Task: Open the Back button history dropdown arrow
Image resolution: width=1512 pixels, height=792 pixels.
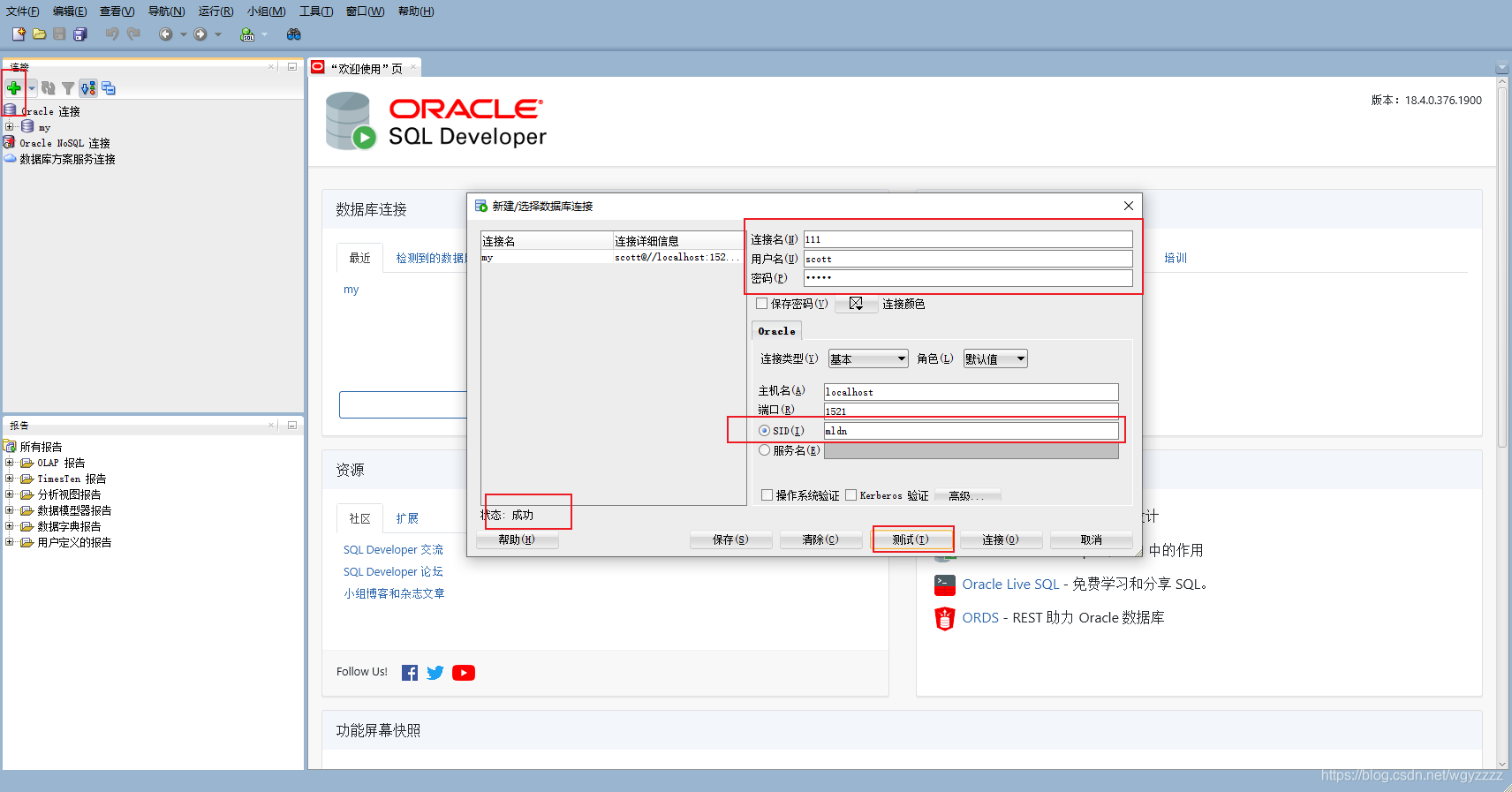Action: 184,34
